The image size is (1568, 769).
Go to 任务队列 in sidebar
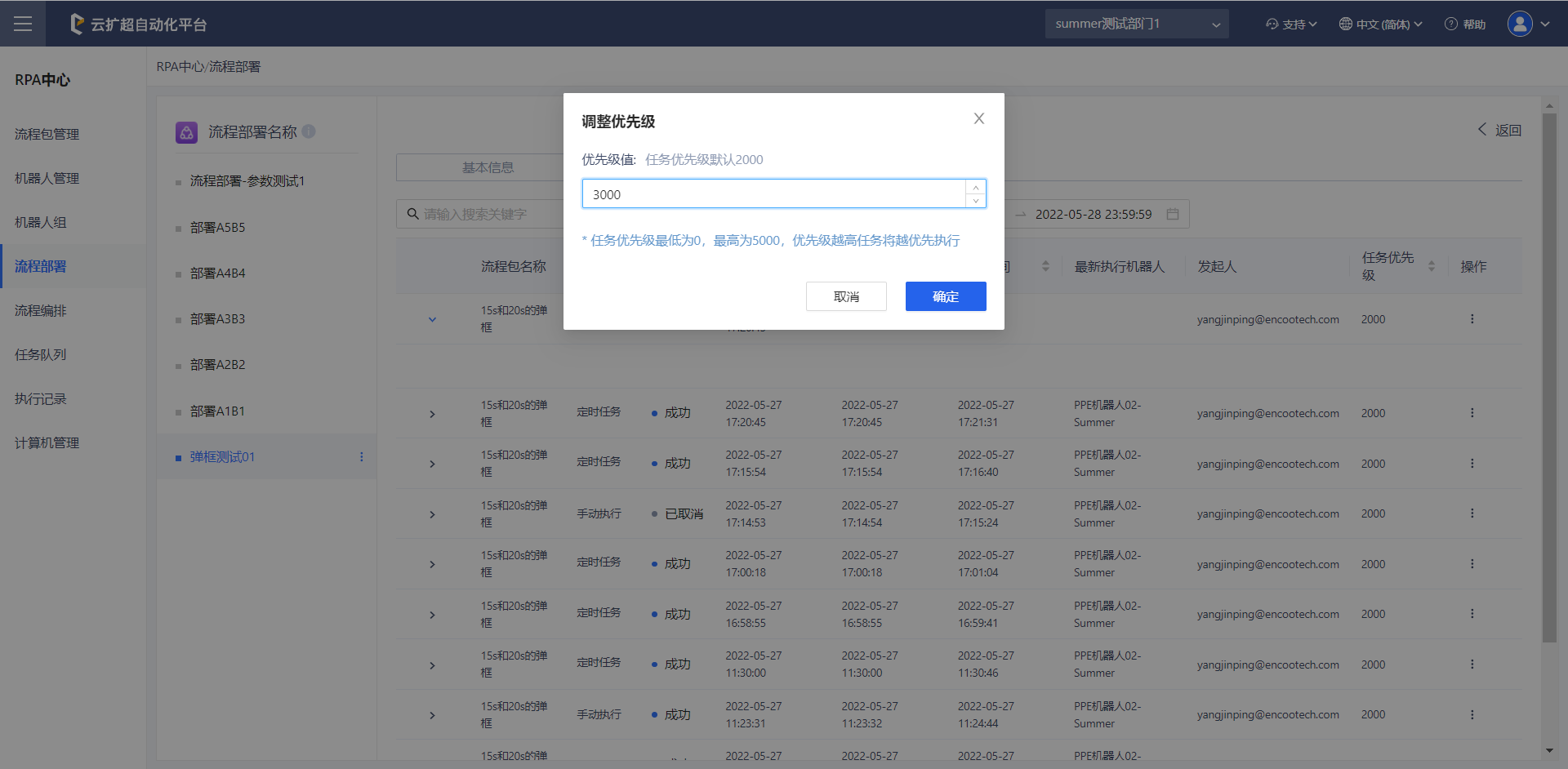(41, 354)
